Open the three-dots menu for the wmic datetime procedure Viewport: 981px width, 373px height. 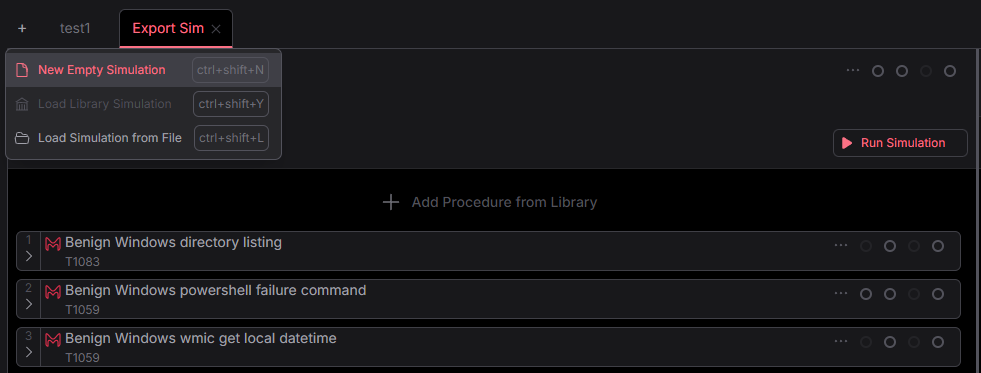point(841,341)
